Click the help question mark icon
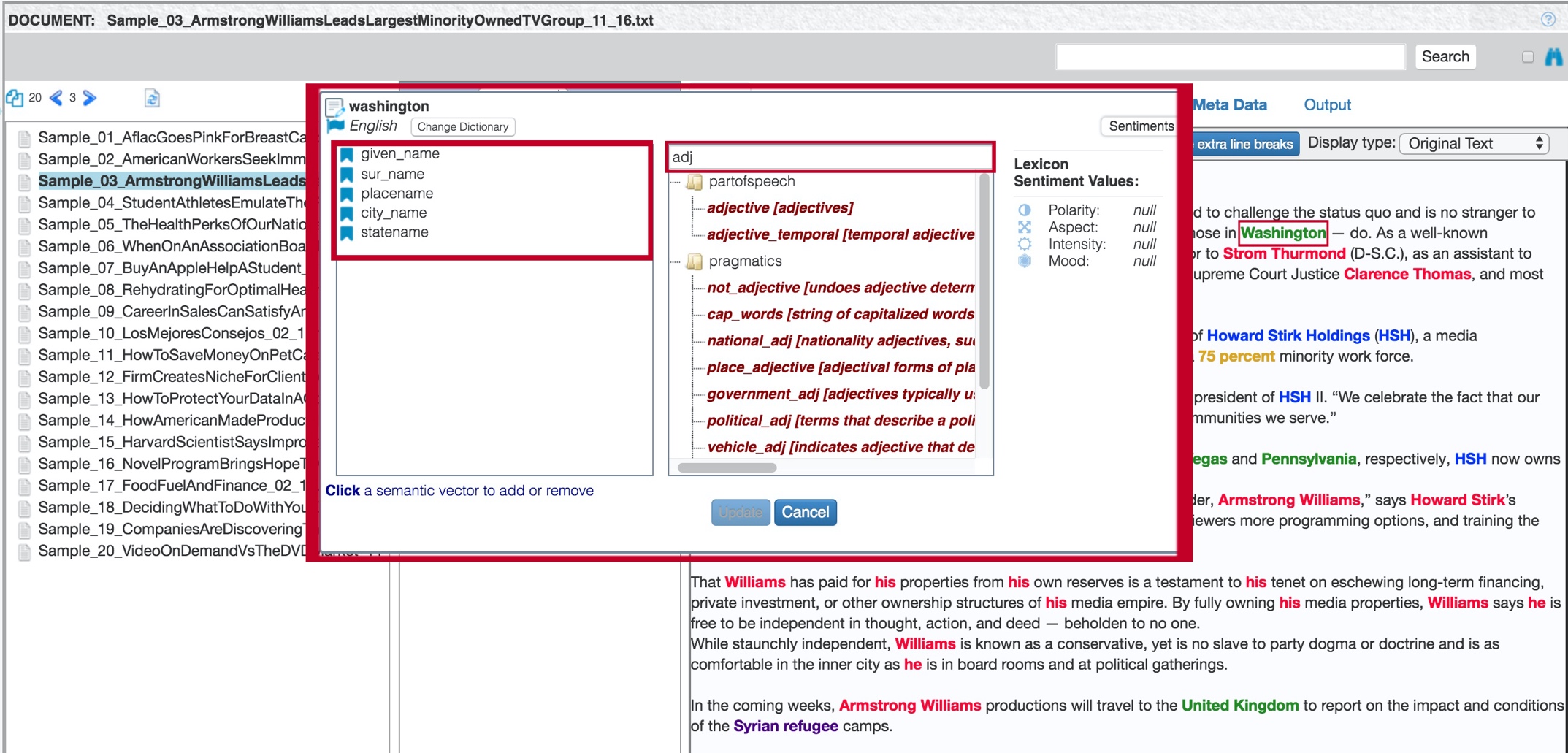The image size is (1568, 753). point(1548,20)
